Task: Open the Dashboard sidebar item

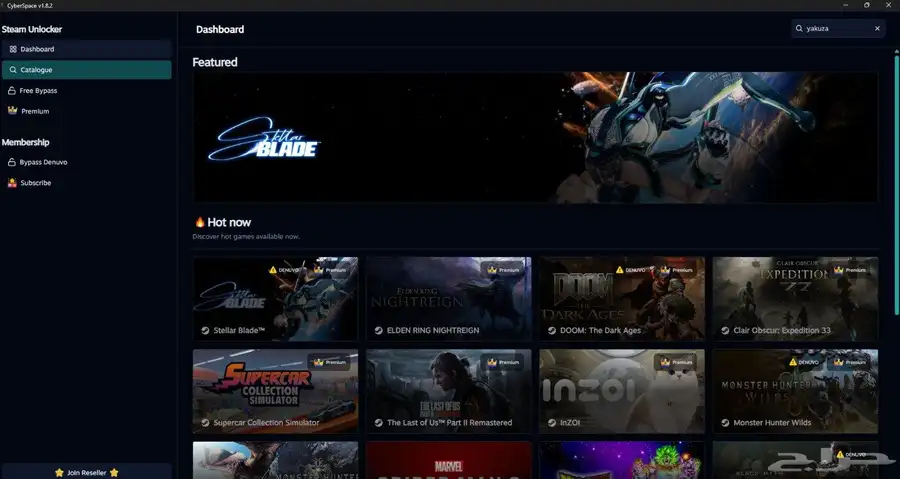Action: 87,49
